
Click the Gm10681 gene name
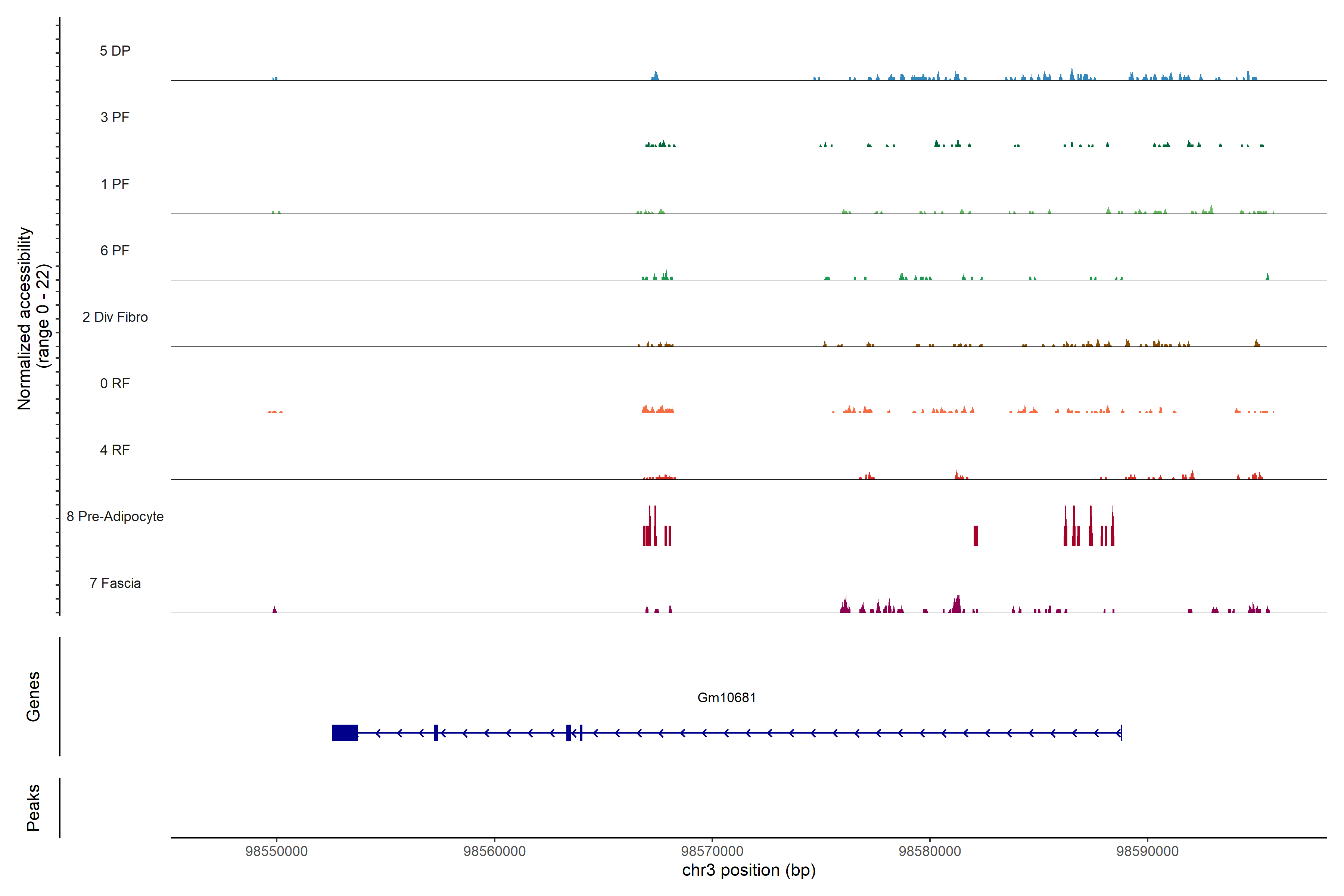coord(726,698)
